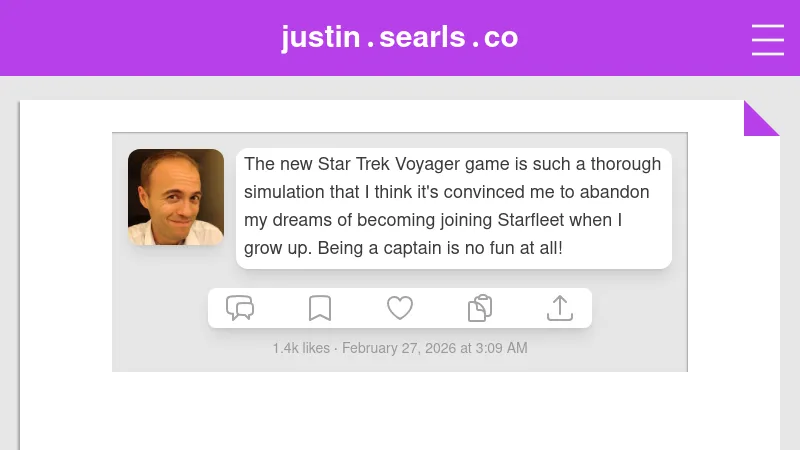800x450 pixels.
Task: Click the author's avatar photo
Action: (176, 197)
